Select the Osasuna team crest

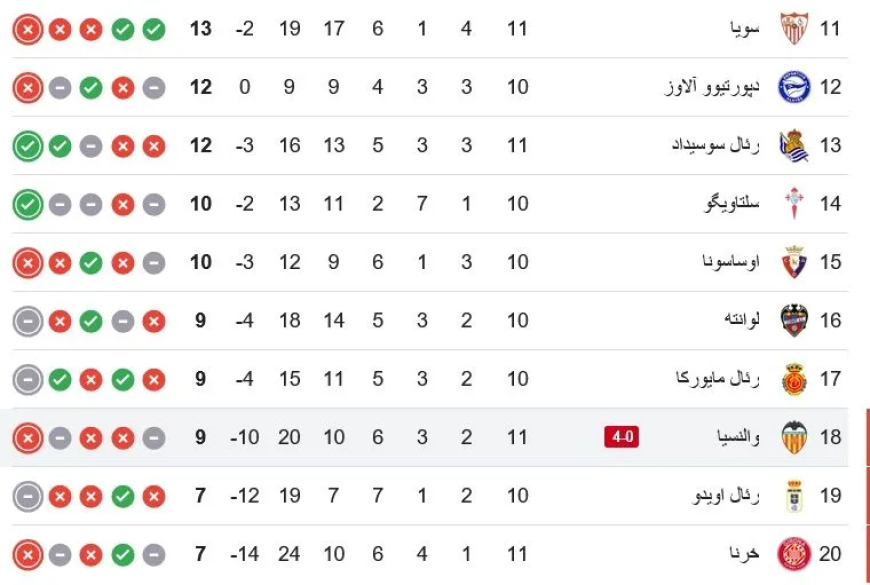pos(794,262)
